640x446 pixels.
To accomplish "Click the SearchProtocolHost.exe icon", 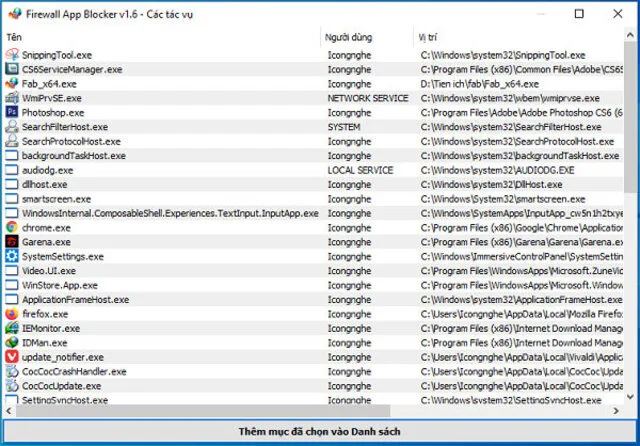I will [12, 141].
